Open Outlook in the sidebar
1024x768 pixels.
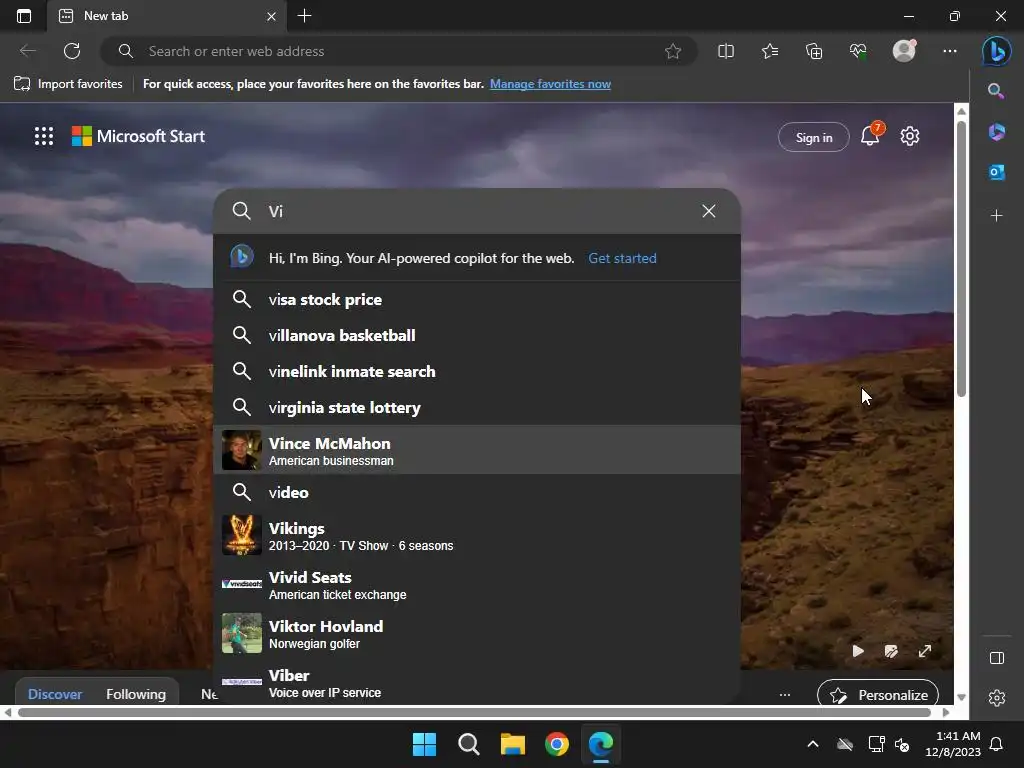point(996,172)
